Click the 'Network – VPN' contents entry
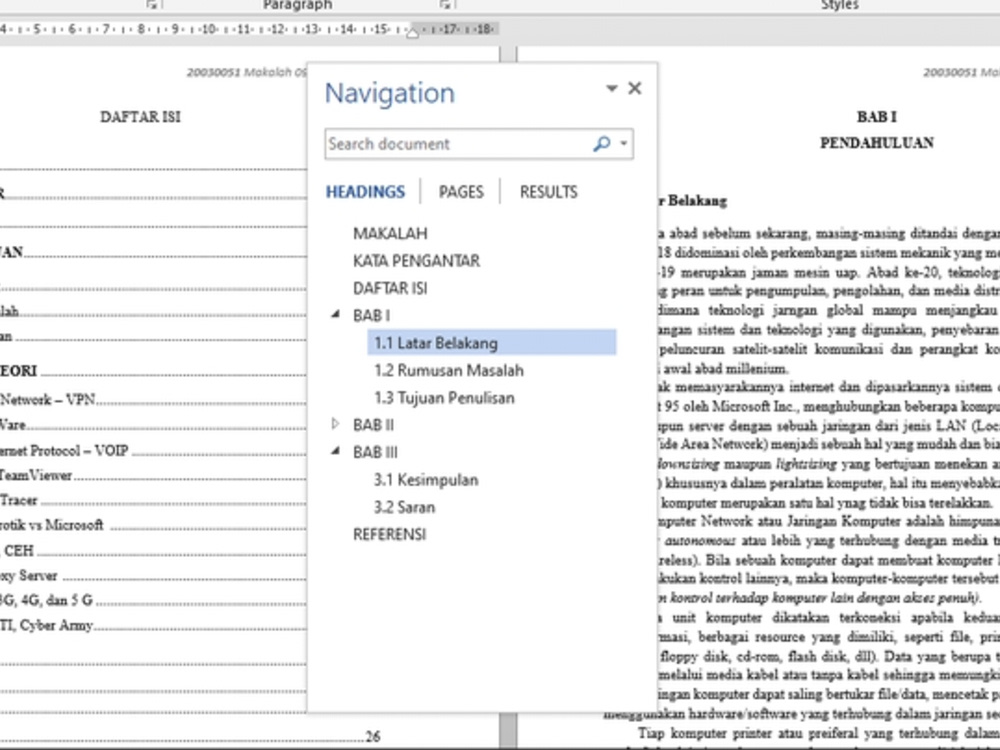Viewport: 1000px width, 750px height. [48, 400]
